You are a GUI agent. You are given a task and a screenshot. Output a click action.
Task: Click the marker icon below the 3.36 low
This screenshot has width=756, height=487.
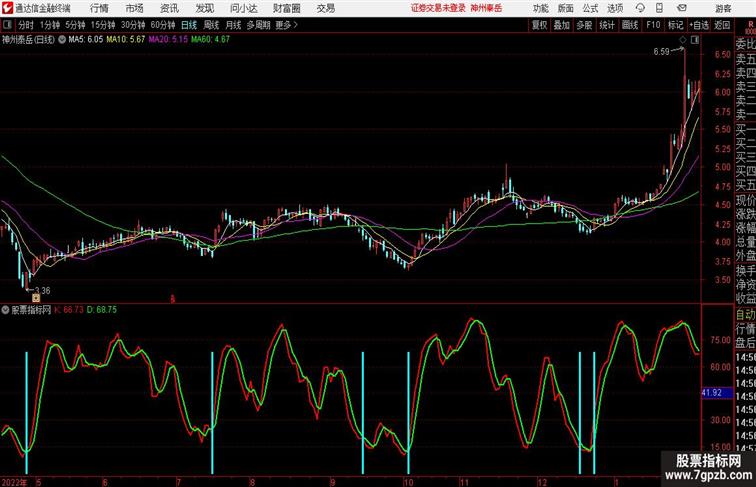pos(36,298)
